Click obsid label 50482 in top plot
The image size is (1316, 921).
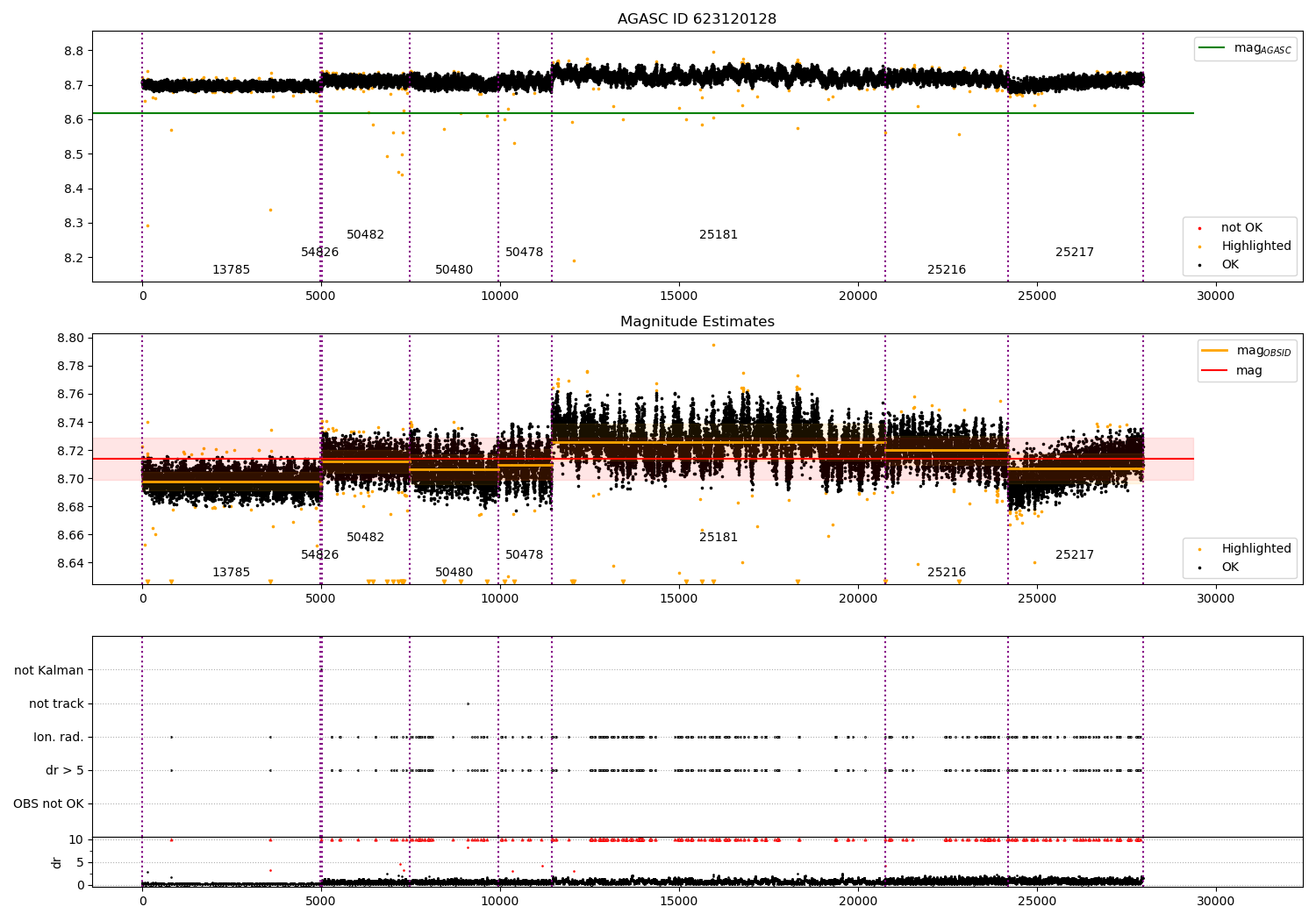coord(365,235)
